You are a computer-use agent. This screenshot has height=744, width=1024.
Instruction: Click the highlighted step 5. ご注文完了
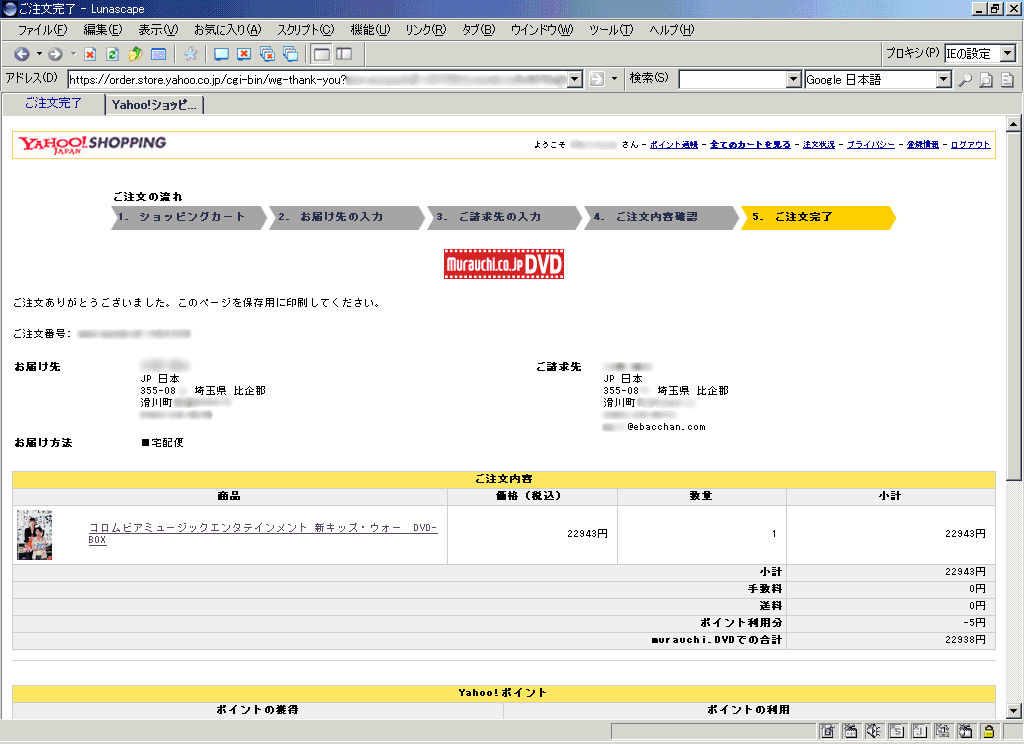coord(818,217)
